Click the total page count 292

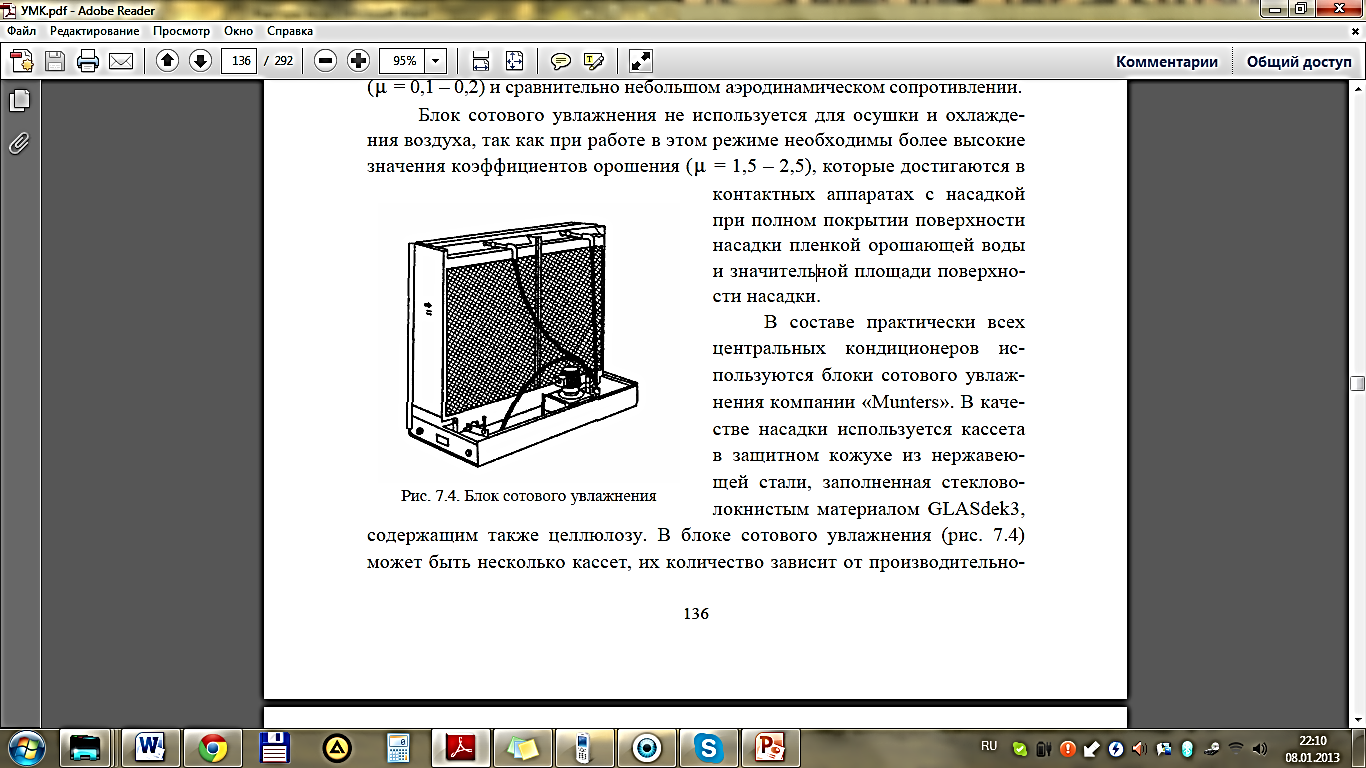283,61
